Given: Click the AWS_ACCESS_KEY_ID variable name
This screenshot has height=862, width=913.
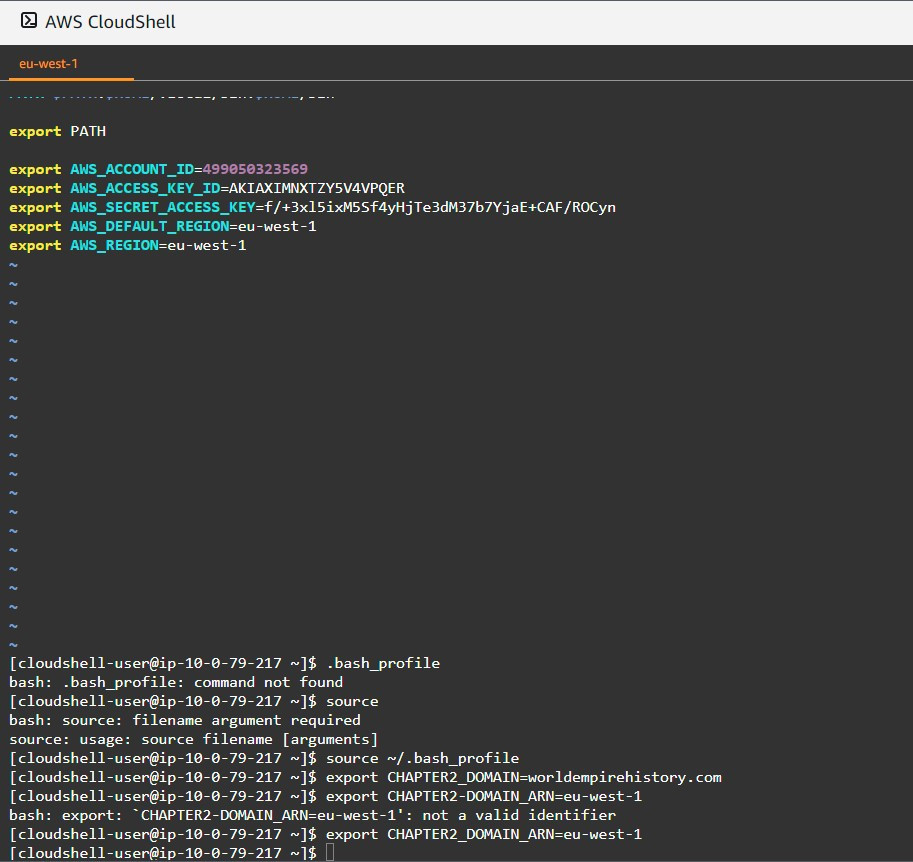Looking at the screenshot, I should [x=145, y=188].
